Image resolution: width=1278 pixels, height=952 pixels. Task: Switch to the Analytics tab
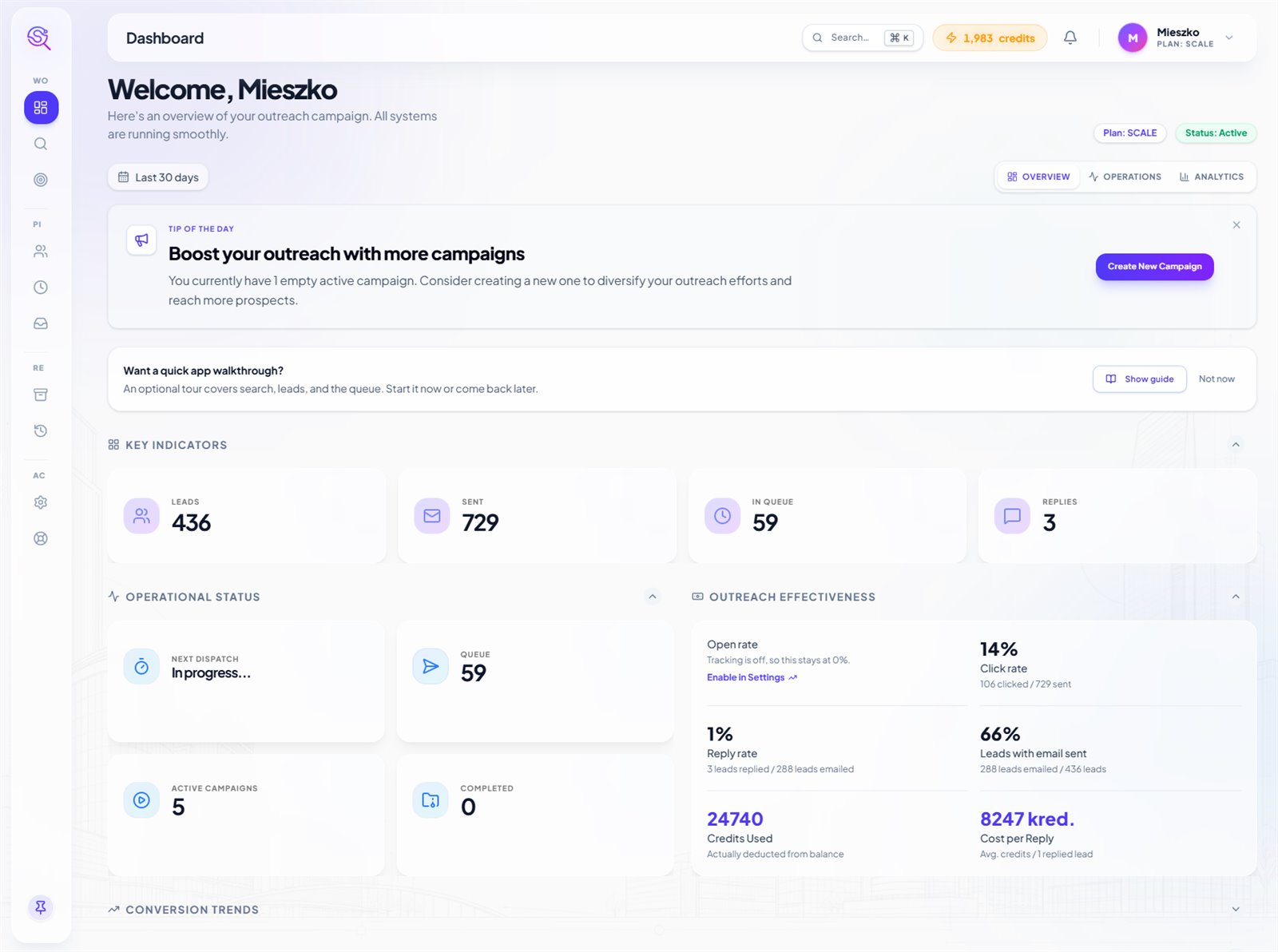pos(1212,177)
